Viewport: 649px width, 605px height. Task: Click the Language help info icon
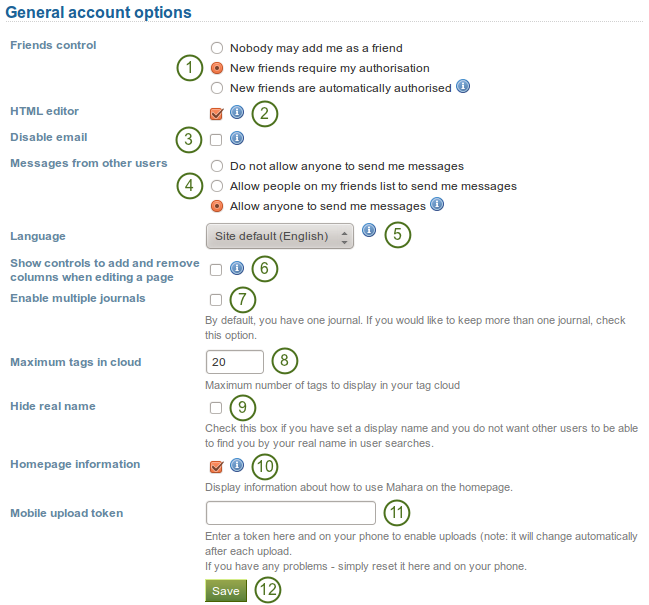[x=369, y=231]
